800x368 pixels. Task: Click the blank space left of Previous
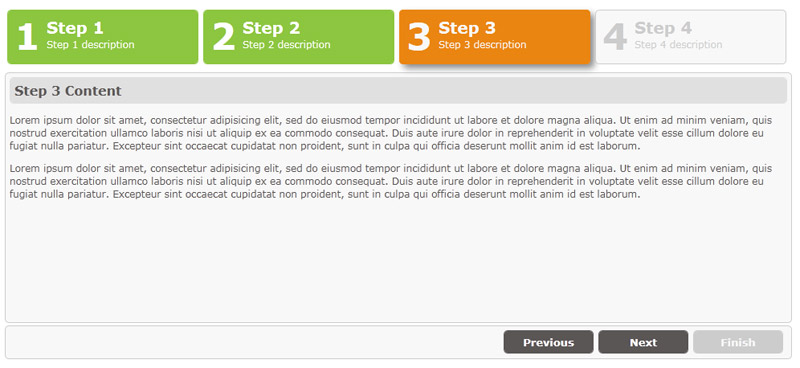pyautogui.click(x=255, y=342)
